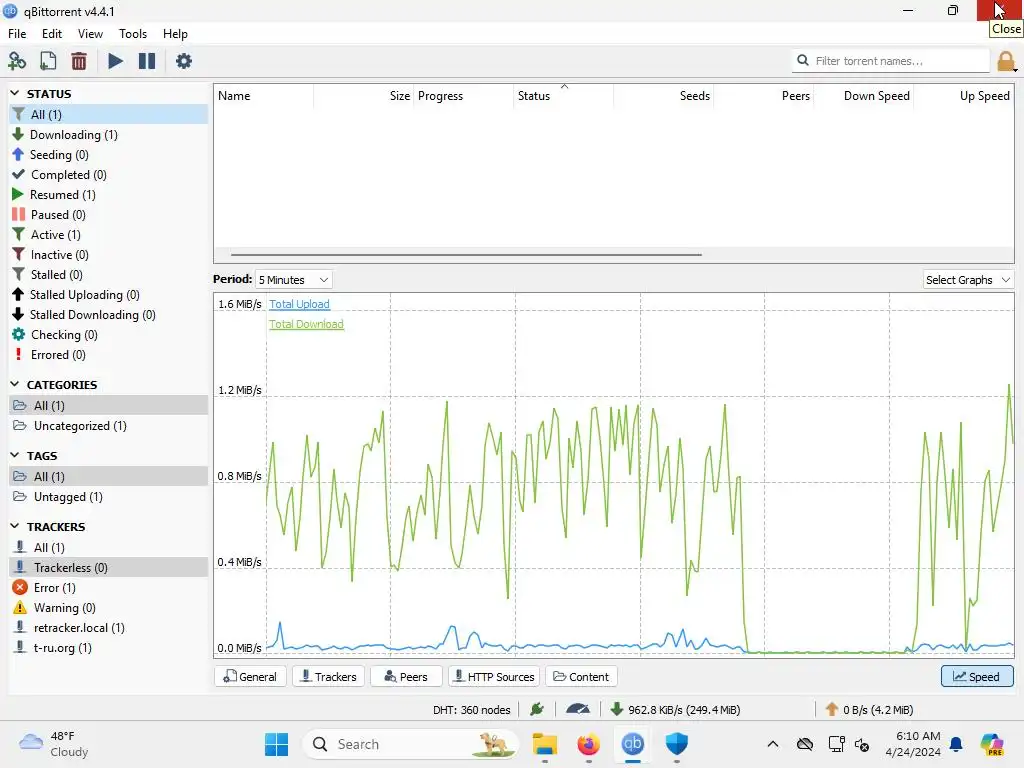Image resolution: width=1024 pixels, height=768 pixels.
Task: Click the lock UI padlock icon
Action: [x=1006, y=61]
